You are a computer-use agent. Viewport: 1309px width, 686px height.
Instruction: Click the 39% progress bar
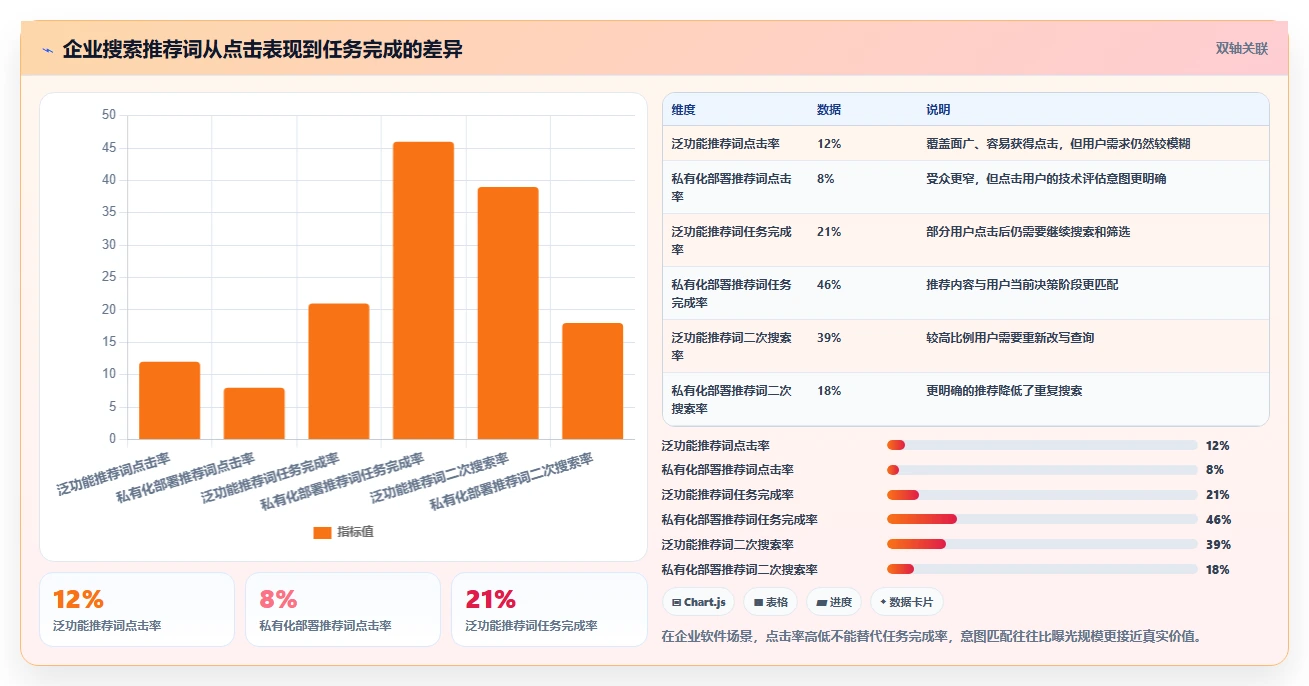pyautogui.click(x=1042, y=545)
